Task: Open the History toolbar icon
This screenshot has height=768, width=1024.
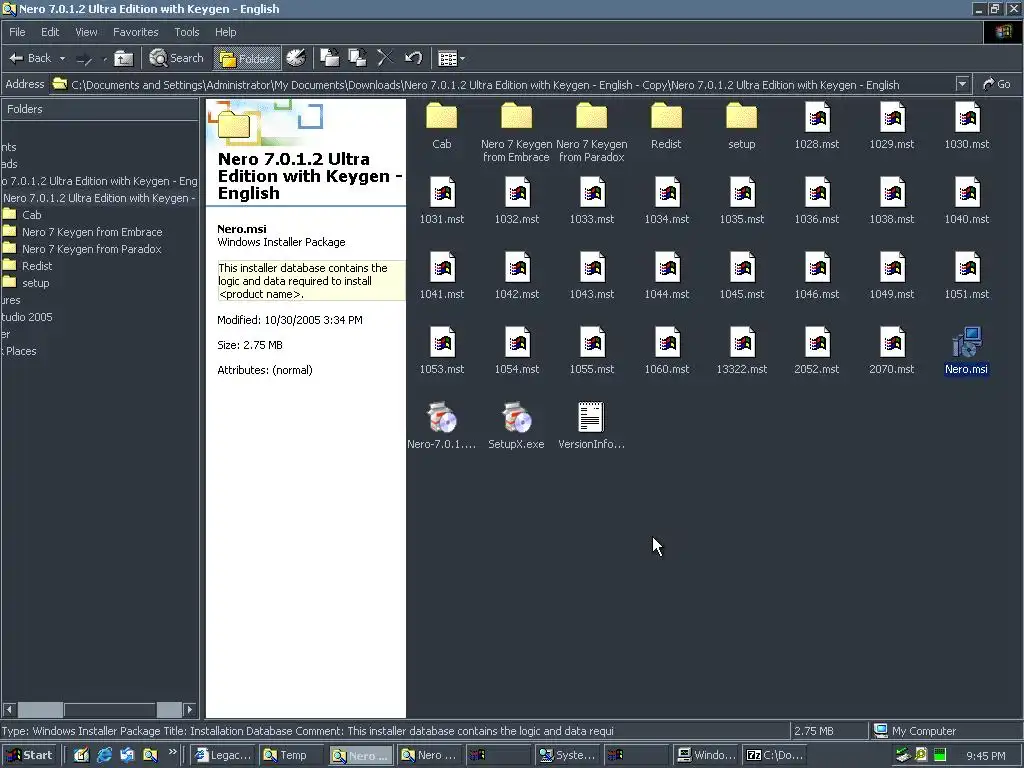Action: (x=296, y=58)
